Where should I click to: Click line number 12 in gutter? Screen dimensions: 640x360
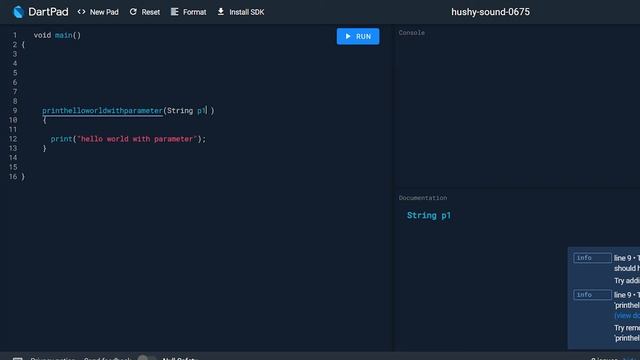(x=13, y=139)
